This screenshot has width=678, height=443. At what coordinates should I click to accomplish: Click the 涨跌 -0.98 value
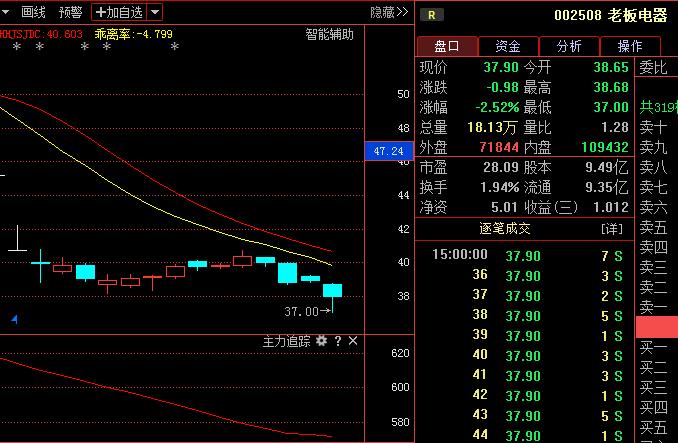click(502, 87)
